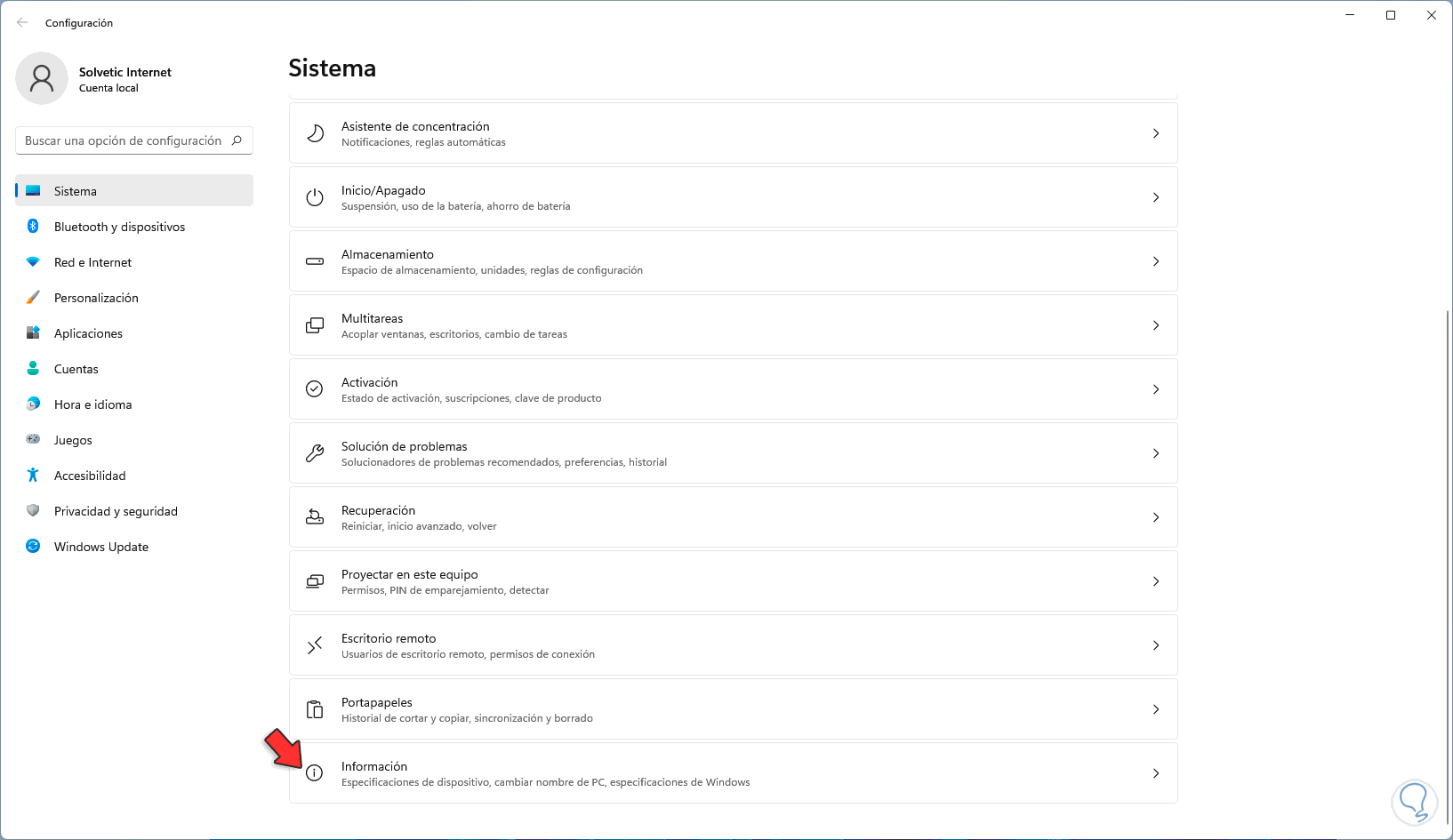Click the Windows Update sync icon
The height and width of the screenshot is (840, 1453).
33,547
